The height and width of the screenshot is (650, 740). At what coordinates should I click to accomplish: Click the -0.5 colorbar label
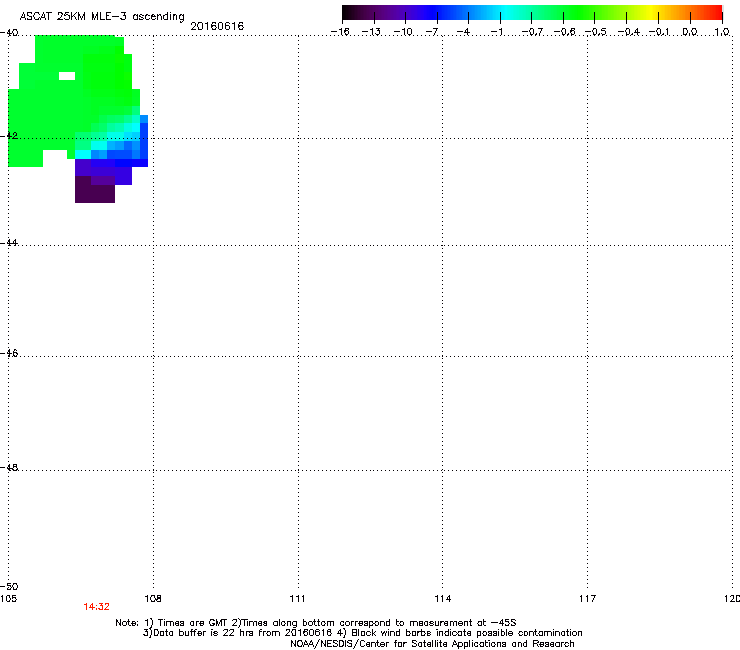coord(596,32)
